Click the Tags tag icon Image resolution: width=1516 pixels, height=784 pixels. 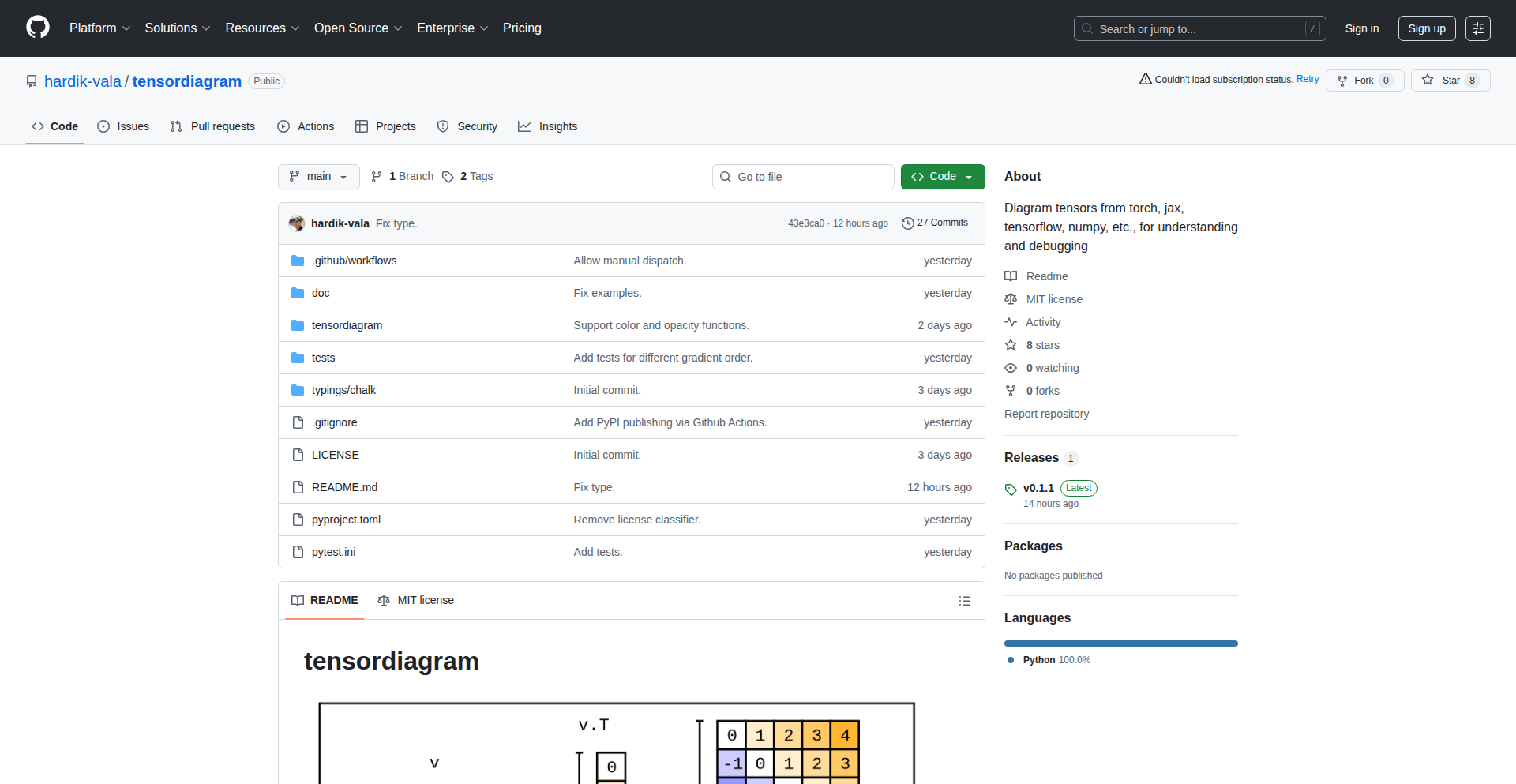pos(448,177)
